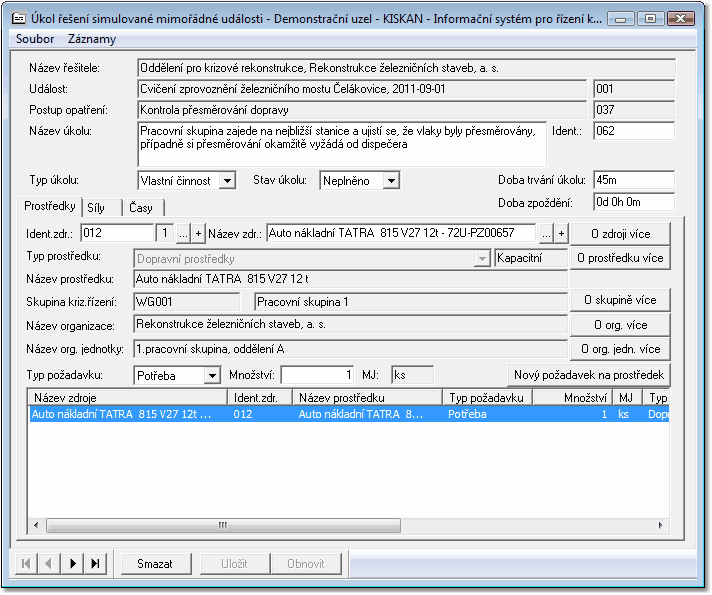The width and height of the screenshot is (712, 595).
Task: Open the Záznamy menu
Action: [92, 39]
